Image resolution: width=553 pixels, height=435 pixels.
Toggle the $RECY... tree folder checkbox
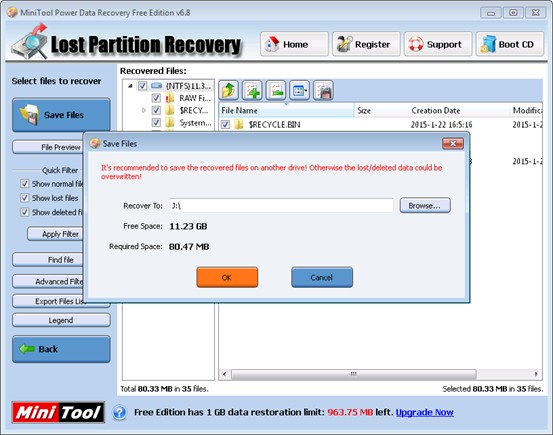pyautogui.click(x=156, y=110)
